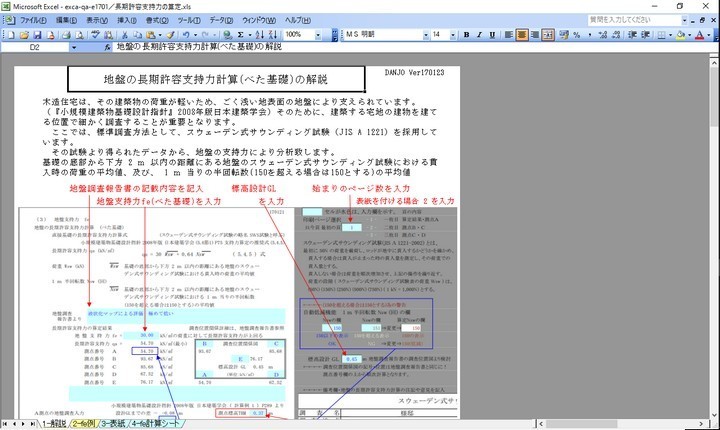Toggle center alignment button
The width and height of the screenshot is (720, 430).
pyautogui.click(x=522, y=35)
